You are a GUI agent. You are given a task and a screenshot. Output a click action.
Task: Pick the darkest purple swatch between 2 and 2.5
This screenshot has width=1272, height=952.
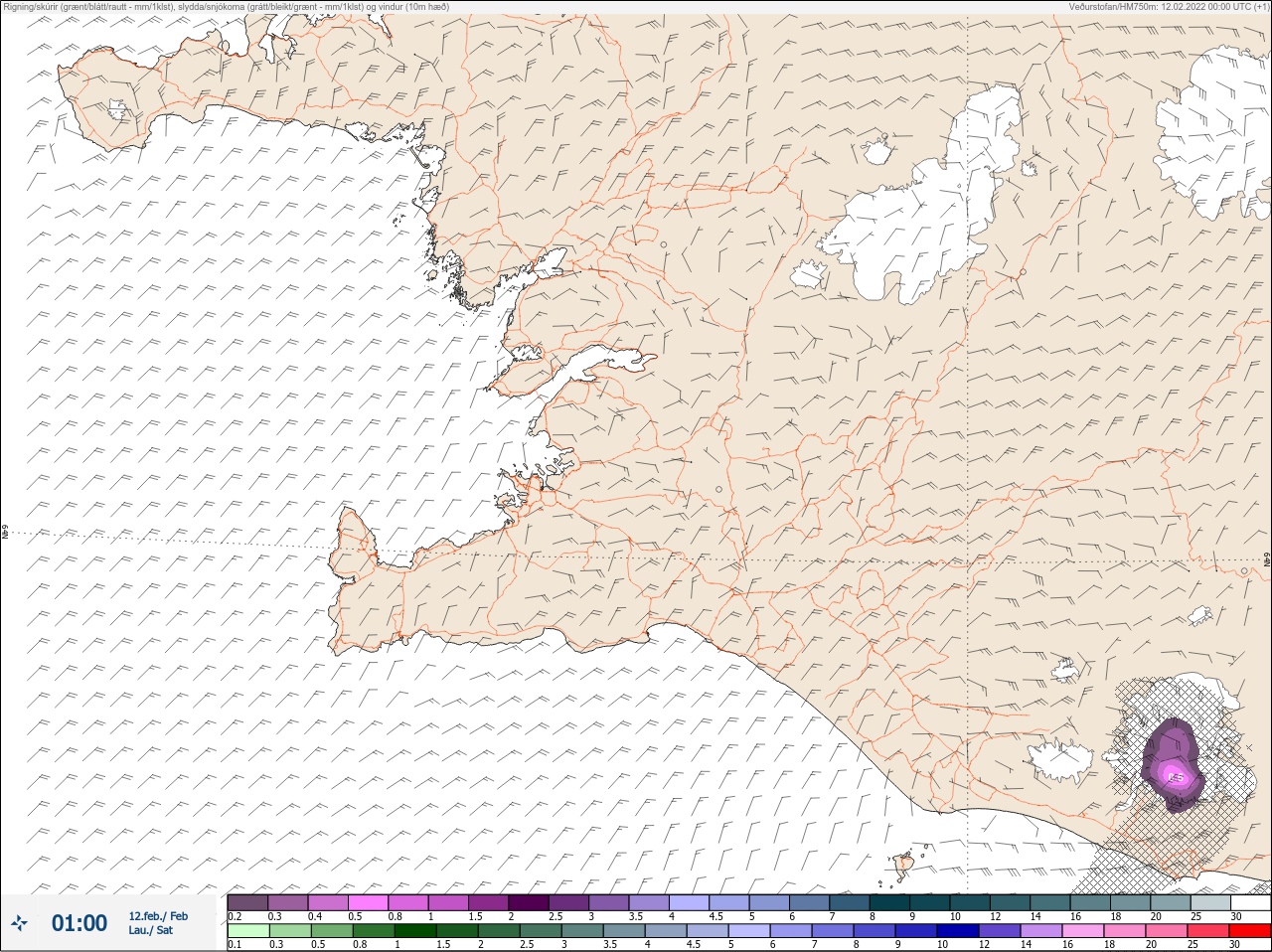[x=529, y=902]
